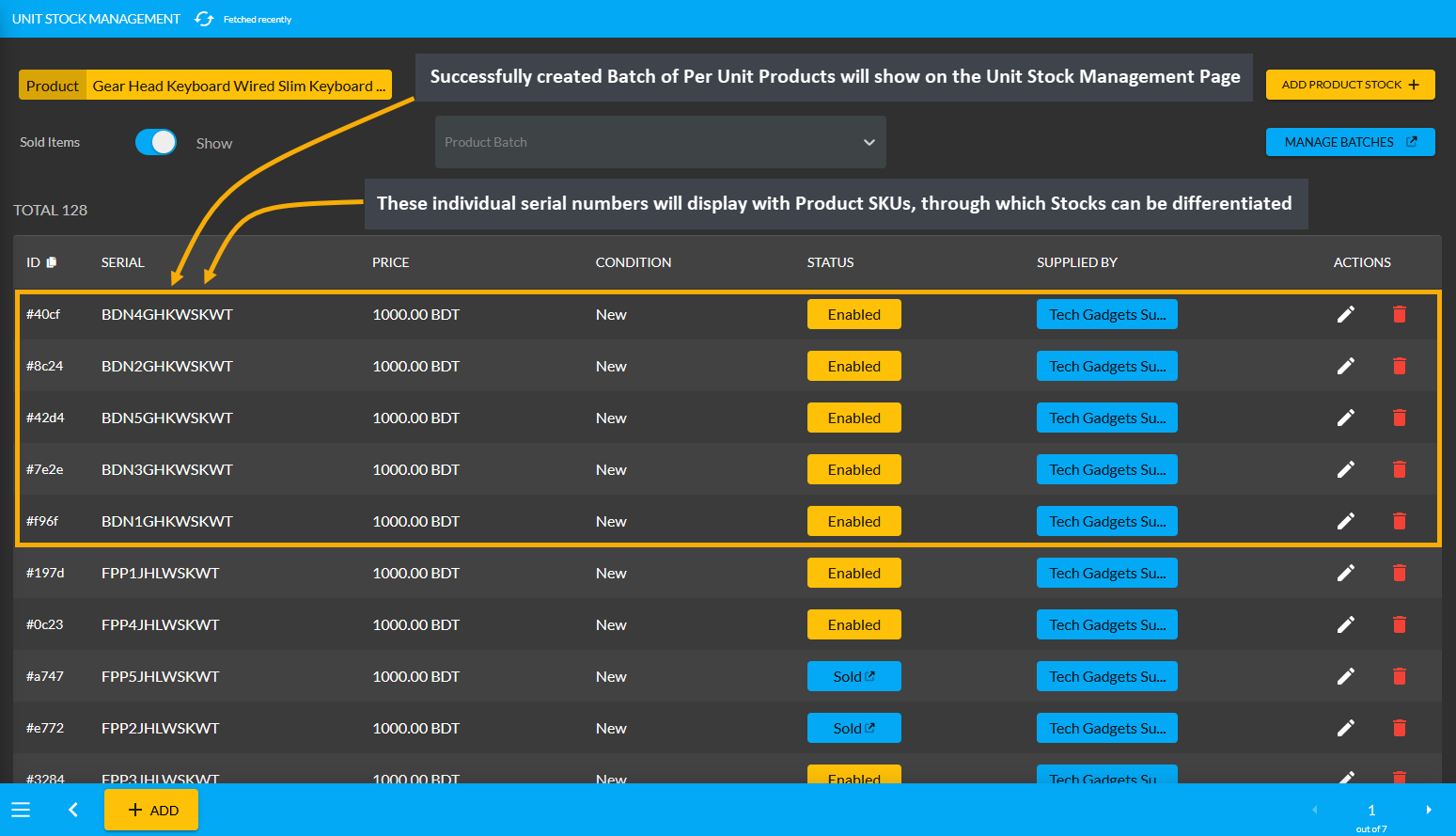Go to next page with right arrow
The image size is (1456, 836).
point(1429,810)
